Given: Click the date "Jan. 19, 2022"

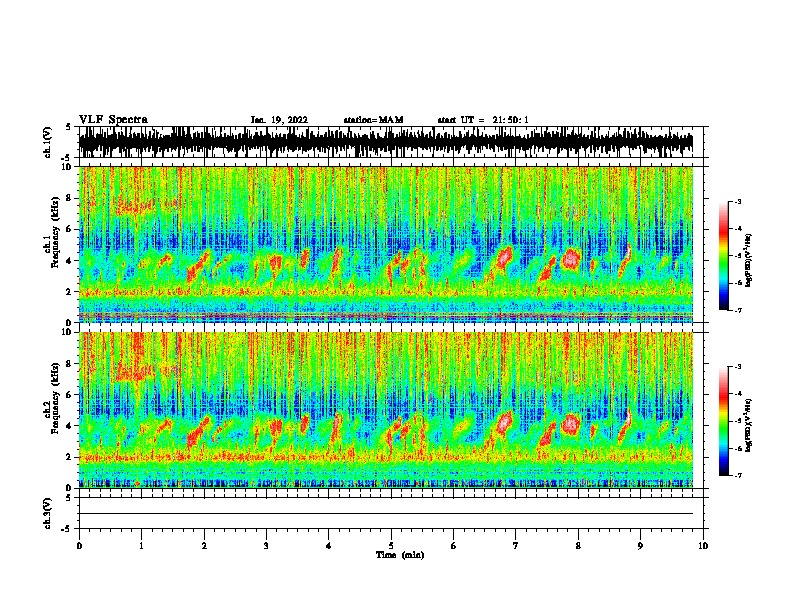Looking at the screenshot, I should (279, 120).
